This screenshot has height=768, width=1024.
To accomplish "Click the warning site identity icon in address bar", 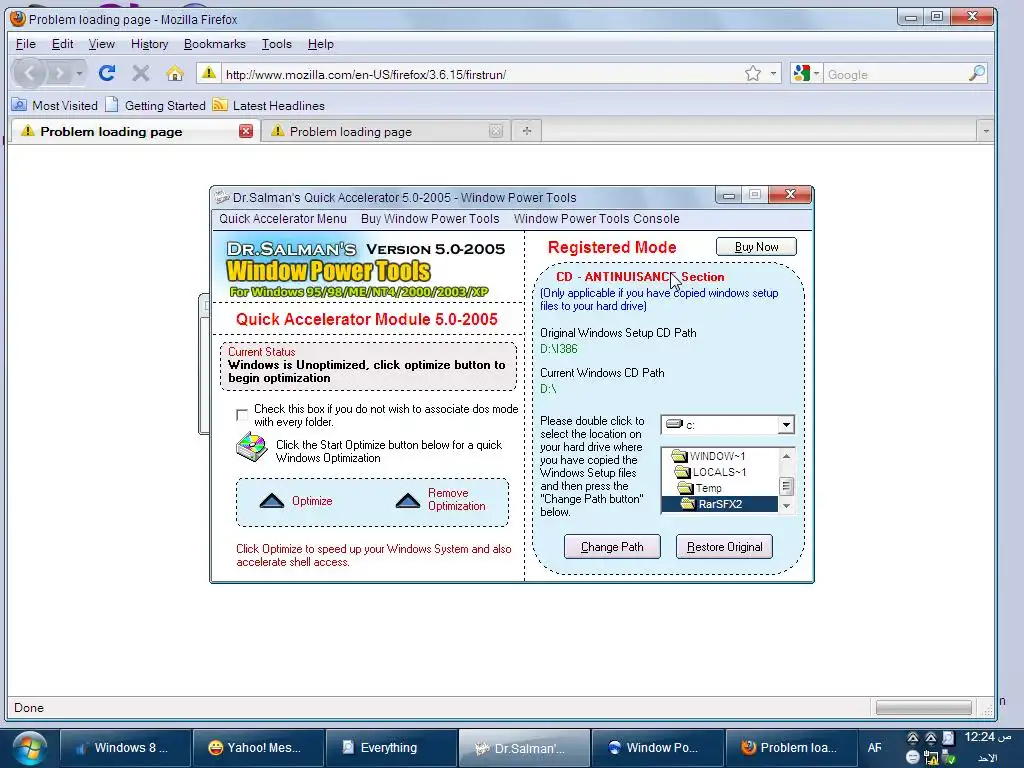I will click(209, 73).
